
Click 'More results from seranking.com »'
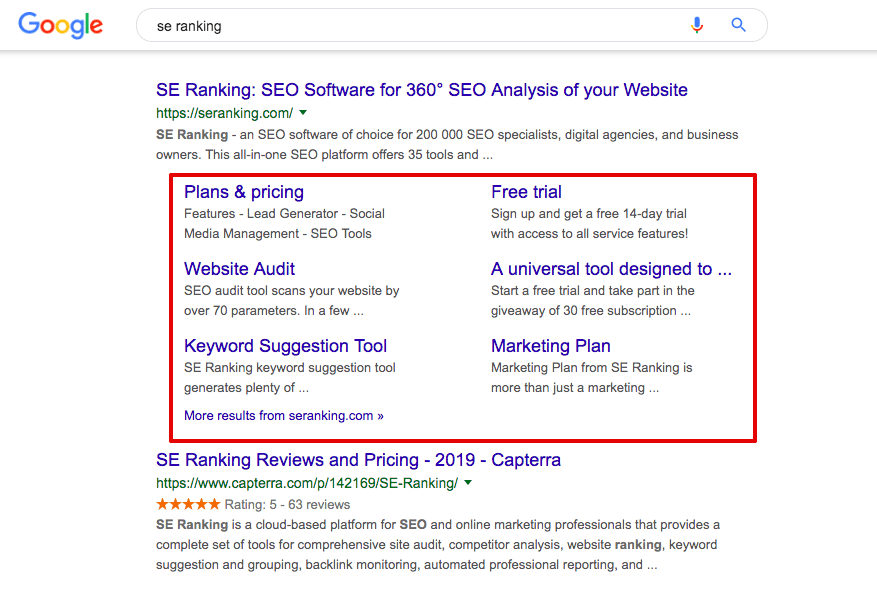[284, 415]
